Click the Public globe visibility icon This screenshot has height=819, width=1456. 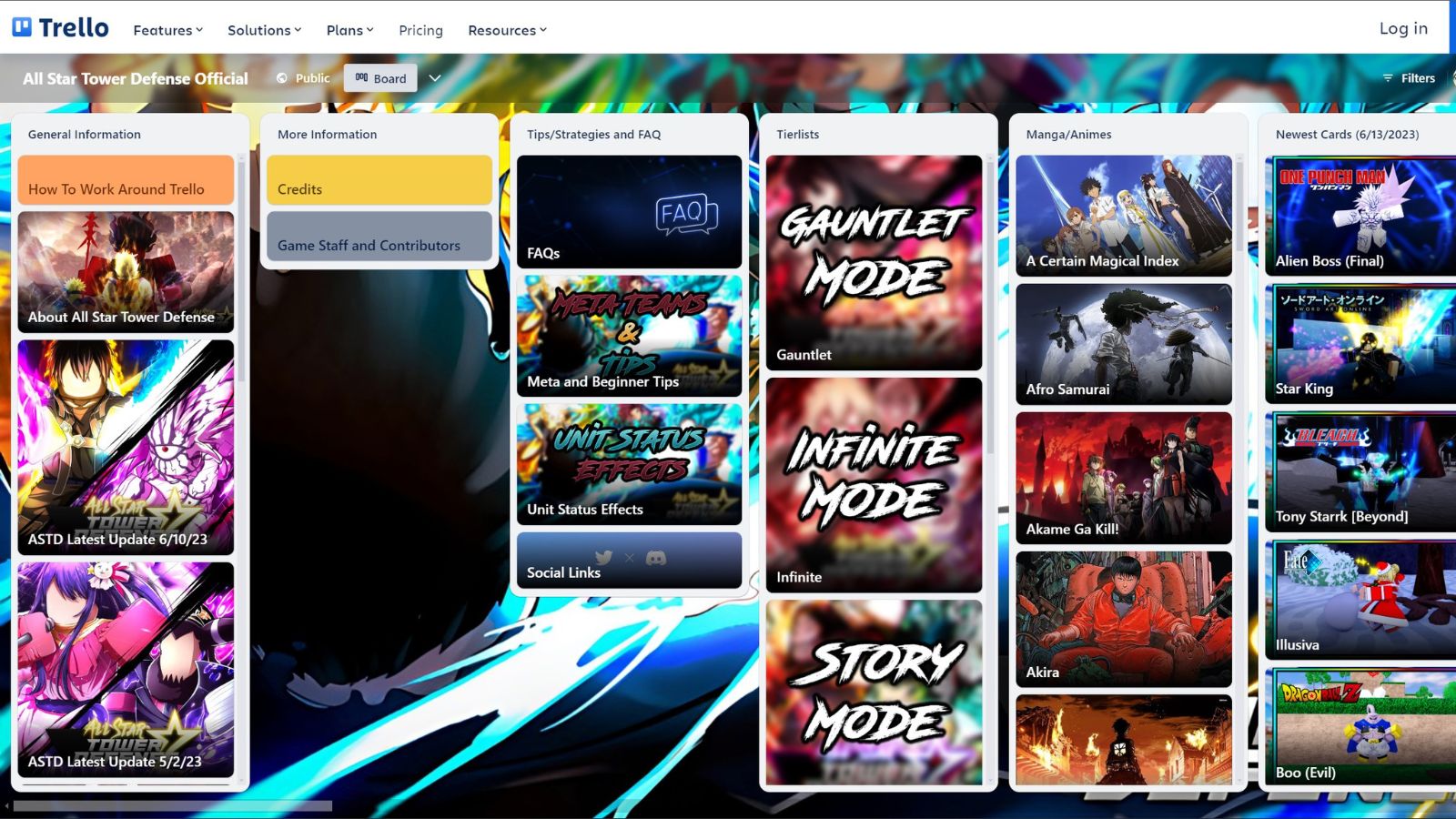pyautogui.click(x=282, y=78)
